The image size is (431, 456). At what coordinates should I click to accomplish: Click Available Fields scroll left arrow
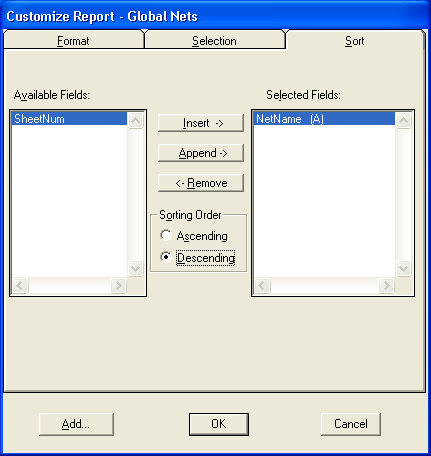click(x=20, y=286)
